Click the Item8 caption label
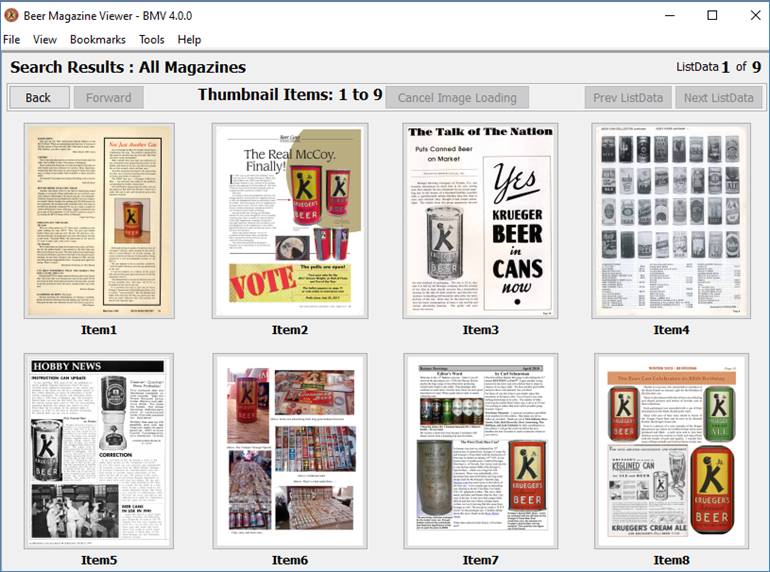The height and width of the screenshot is (572, 770). click(671, 560)
